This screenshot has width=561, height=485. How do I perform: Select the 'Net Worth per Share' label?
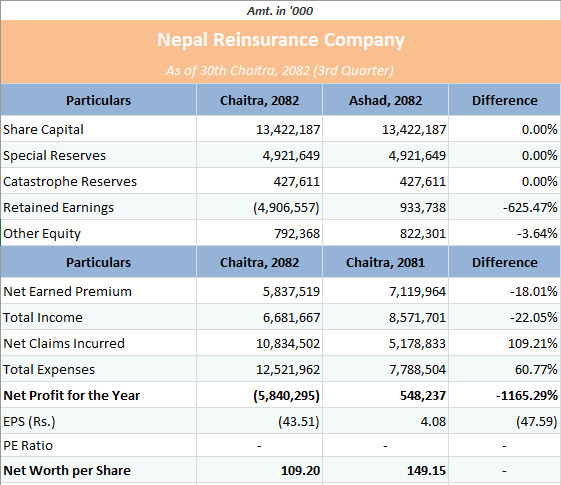(67, 471)
